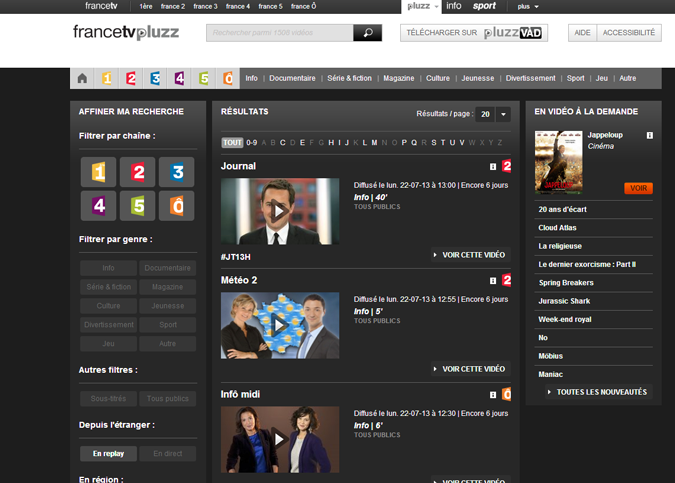Switch to info tab in top bar

(x=454, y=6)
